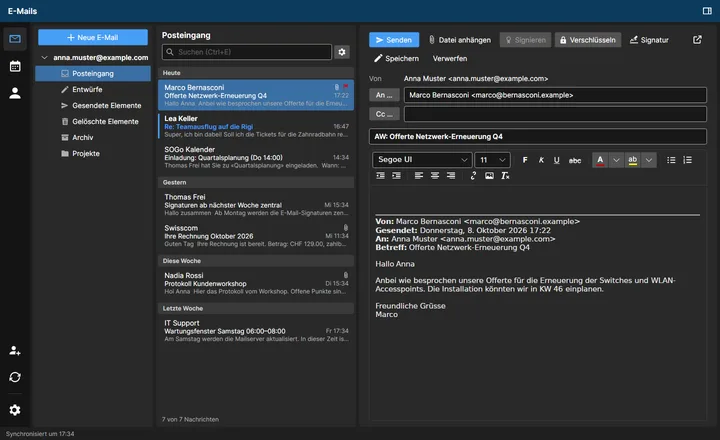Image resolution: width=720 pixels, height=440 pixels.
Task: Collapse the Letzte Woche group header
Action: point(256,308)
